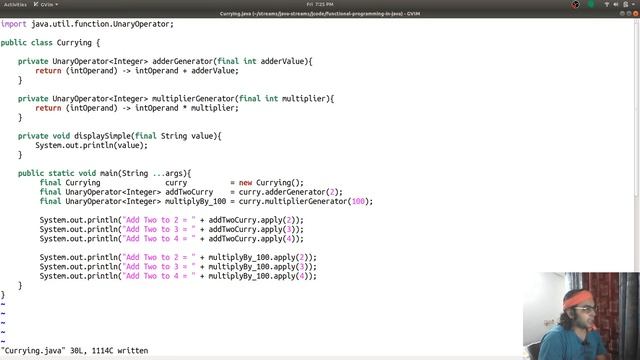Minimize the GVIM window
Viewport: 640px width, 360px height.
pyautogui.click(x=622, y=13)
